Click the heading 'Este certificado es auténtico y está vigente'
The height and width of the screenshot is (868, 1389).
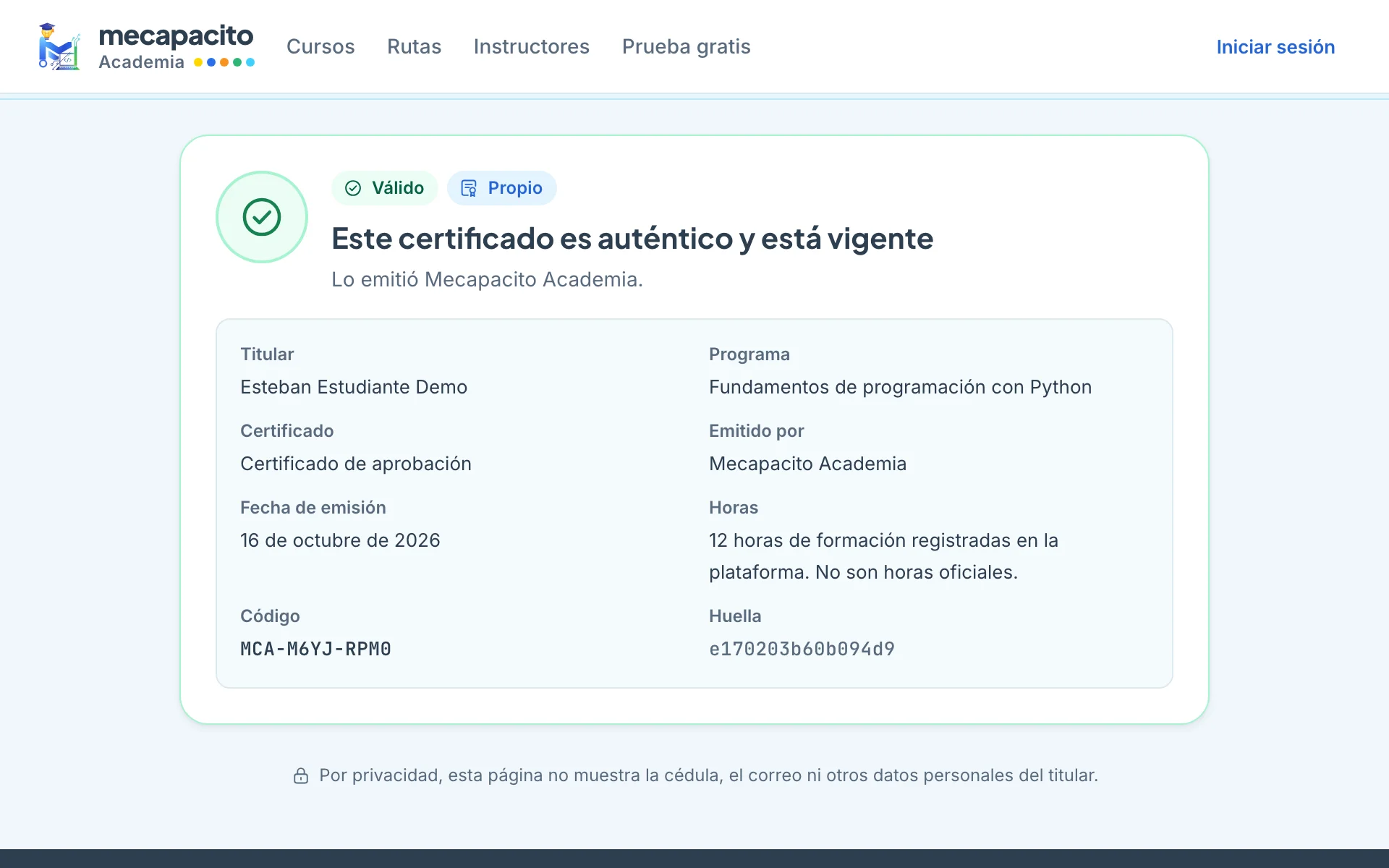click(632, 239)
